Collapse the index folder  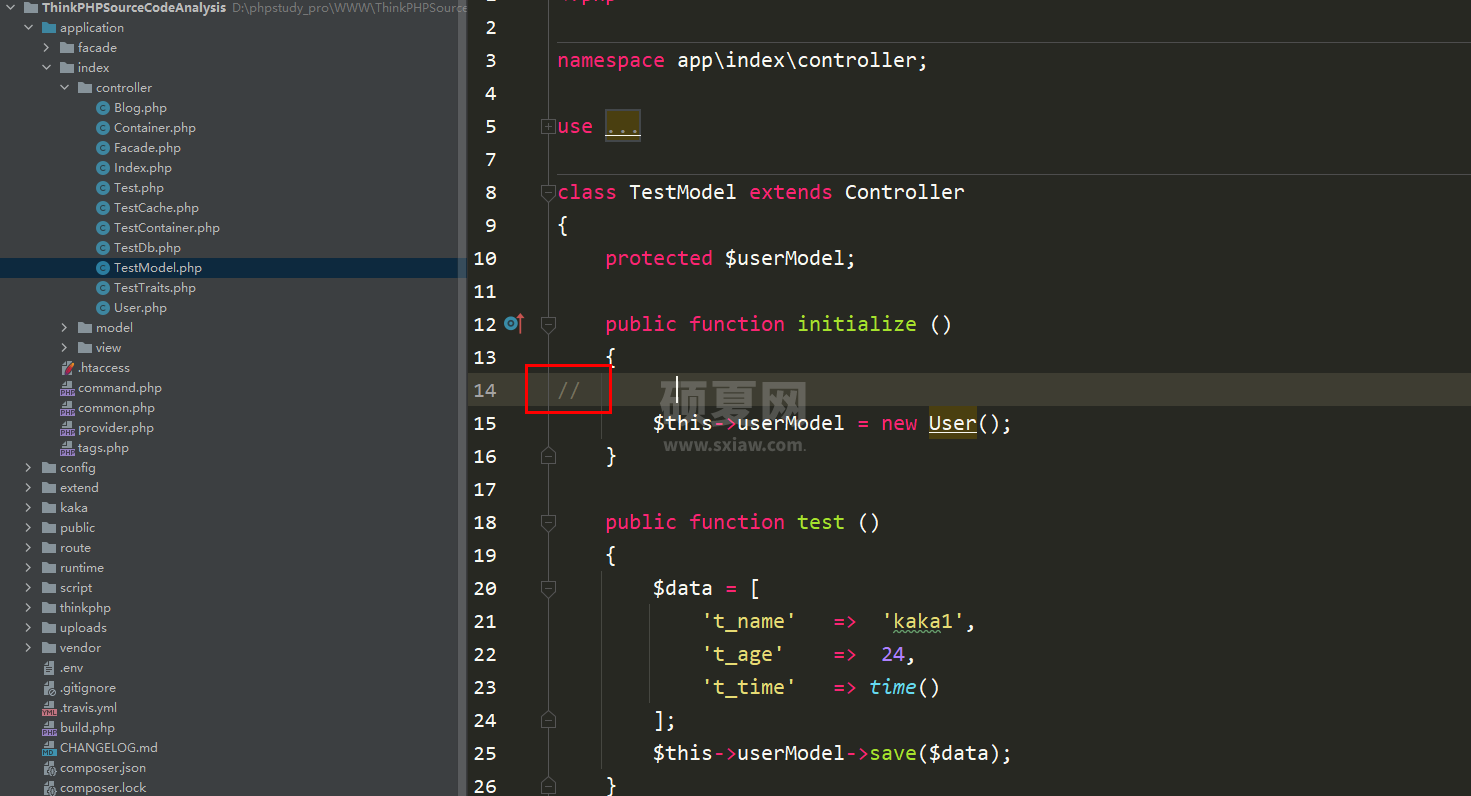(x=47, y=68)
